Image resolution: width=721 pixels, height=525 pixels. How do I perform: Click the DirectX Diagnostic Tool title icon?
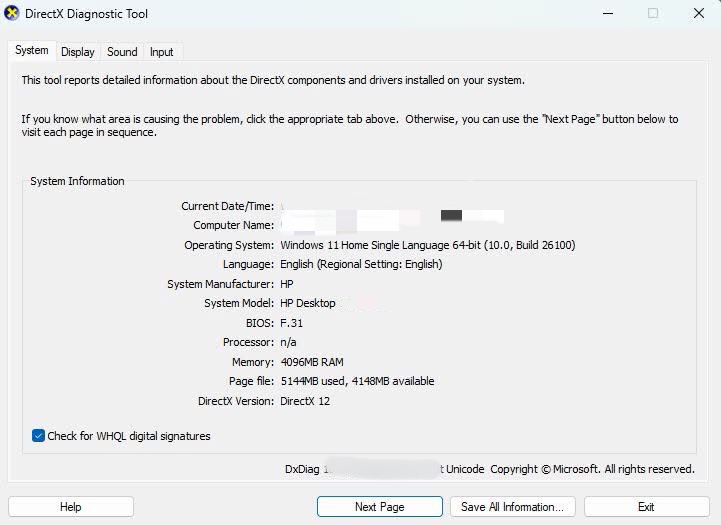click(x=11, y=13)
